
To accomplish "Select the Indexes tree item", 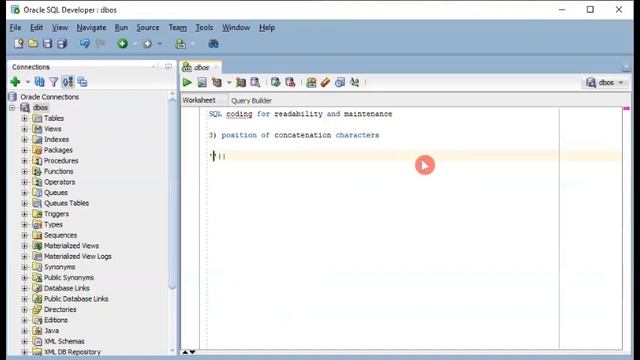I will (56, 140).
